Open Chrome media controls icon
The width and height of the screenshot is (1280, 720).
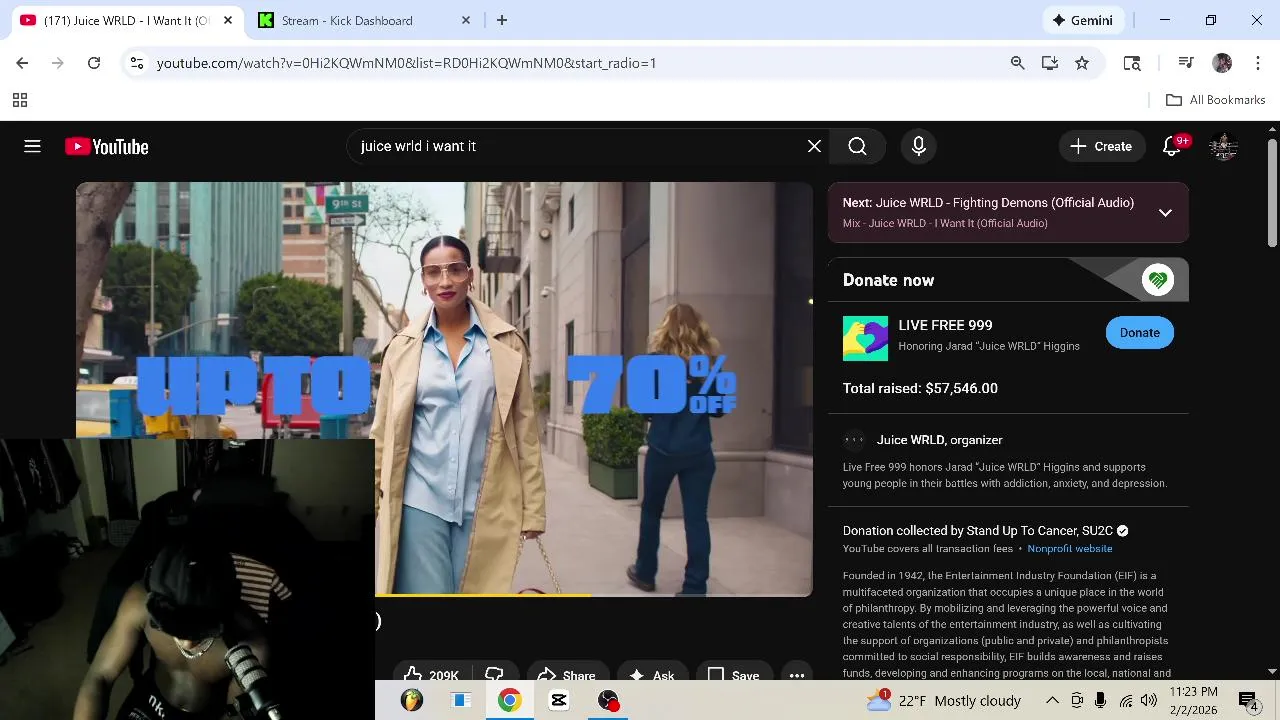tap(1186, 63)
